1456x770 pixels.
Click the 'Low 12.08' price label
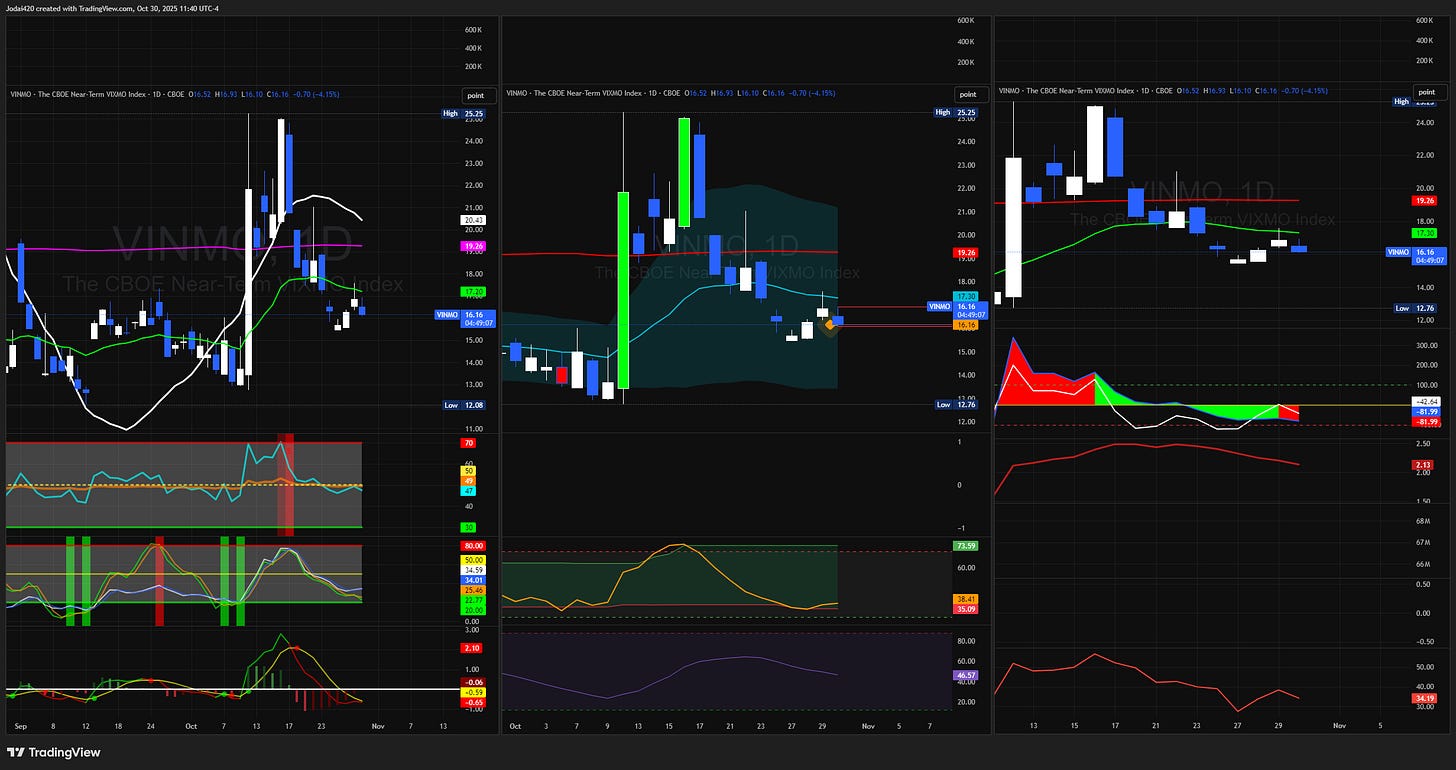[463, 405]
